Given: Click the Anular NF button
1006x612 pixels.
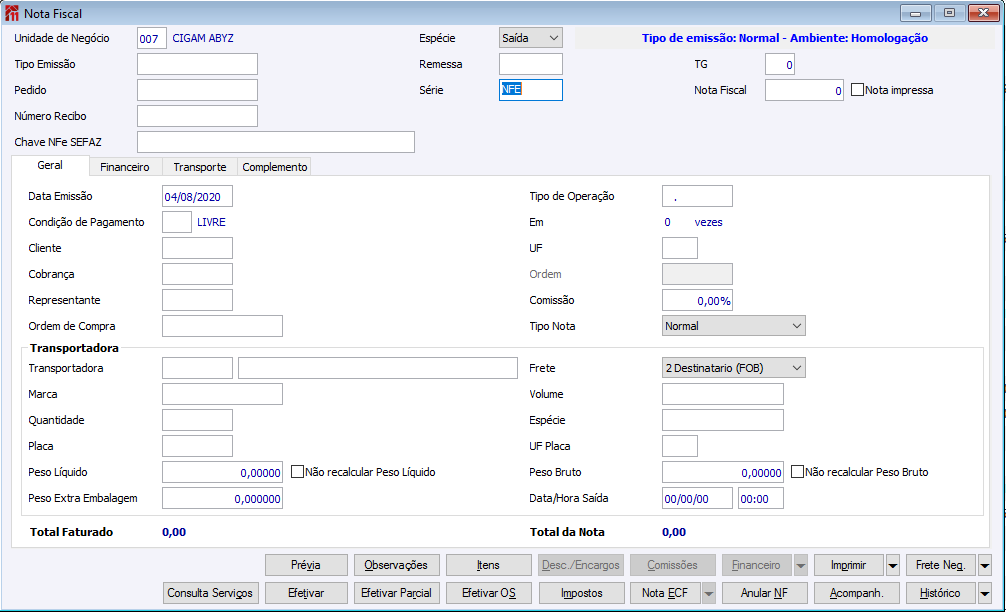Looking at the screenshot, I should point(764,593).
